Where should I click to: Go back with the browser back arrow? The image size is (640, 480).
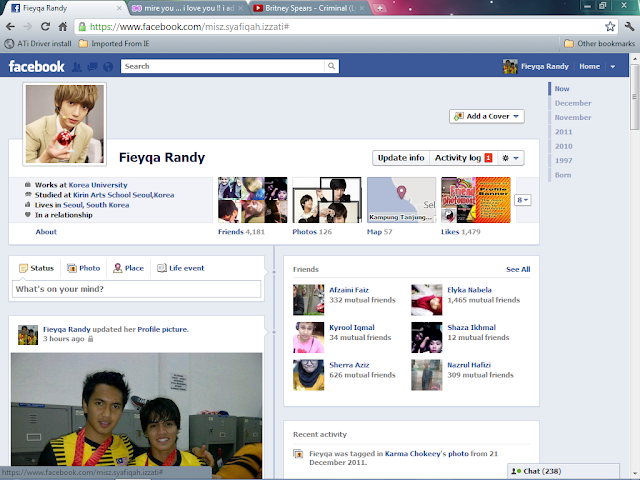[10, 27]
